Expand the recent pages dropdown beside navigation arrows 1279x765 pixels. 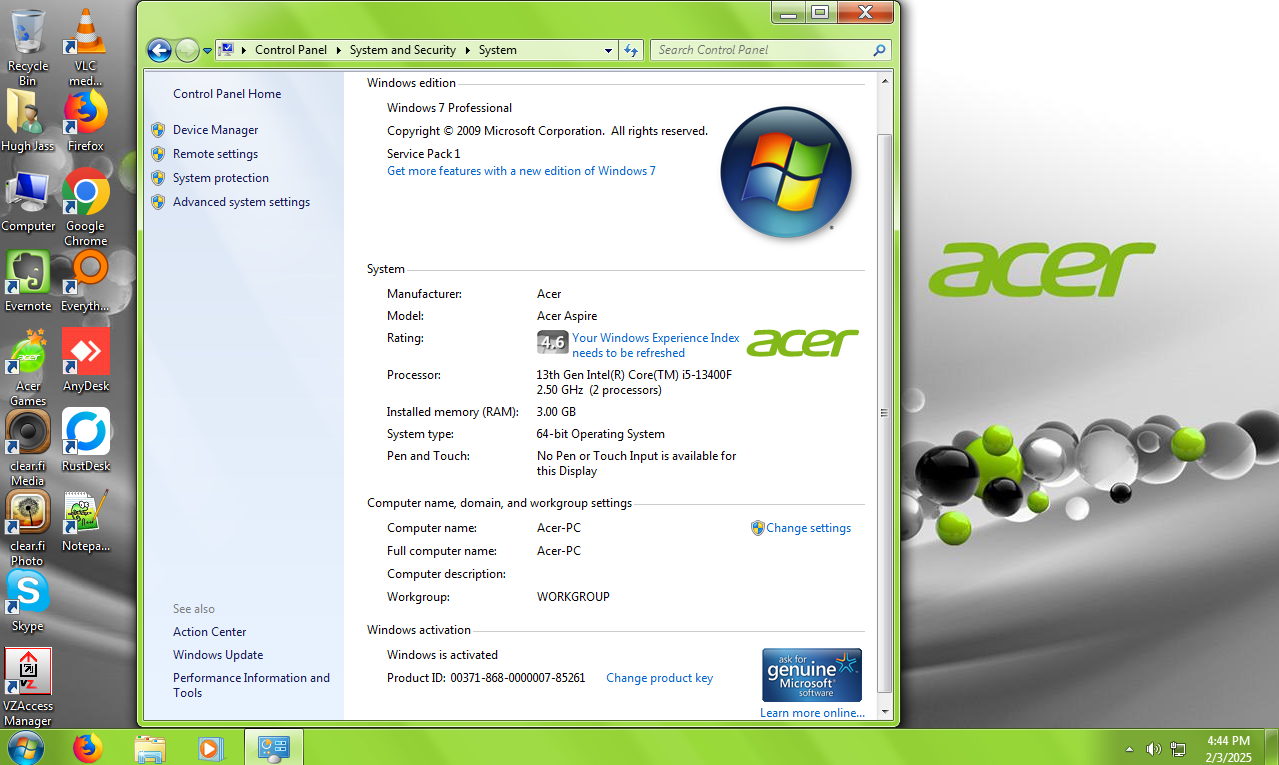(207, 49)
